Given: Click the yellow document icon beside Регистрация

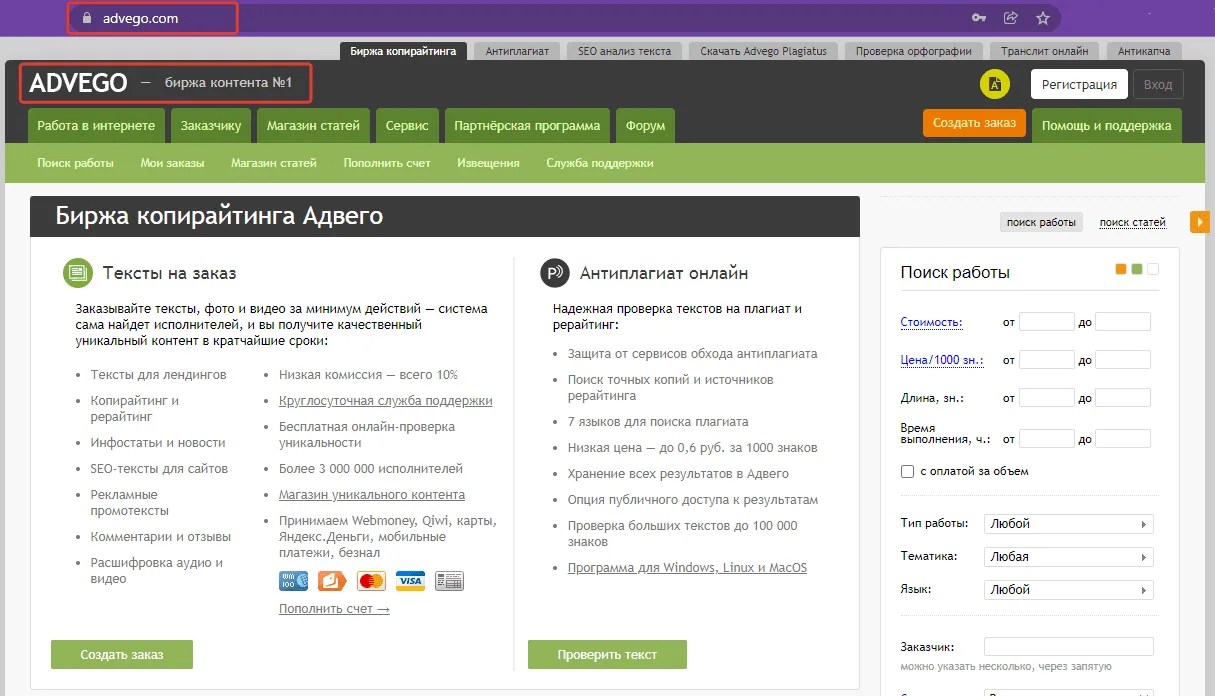Looking at the screenshot, I should click(995, 85).
